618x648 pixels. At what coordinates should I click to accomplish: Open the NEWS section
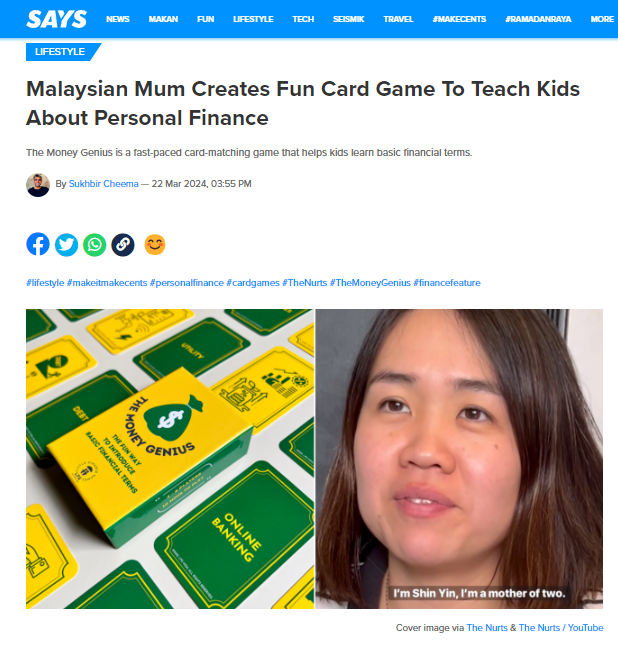click(x=118, y=19)
